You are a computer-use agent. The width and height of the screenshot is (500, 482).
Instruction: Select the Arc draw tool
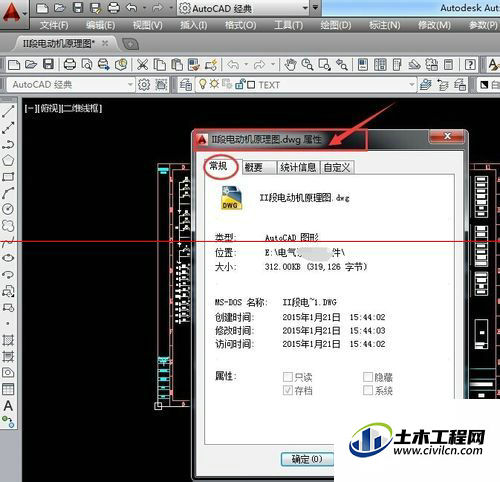click(x=8, y=193)
